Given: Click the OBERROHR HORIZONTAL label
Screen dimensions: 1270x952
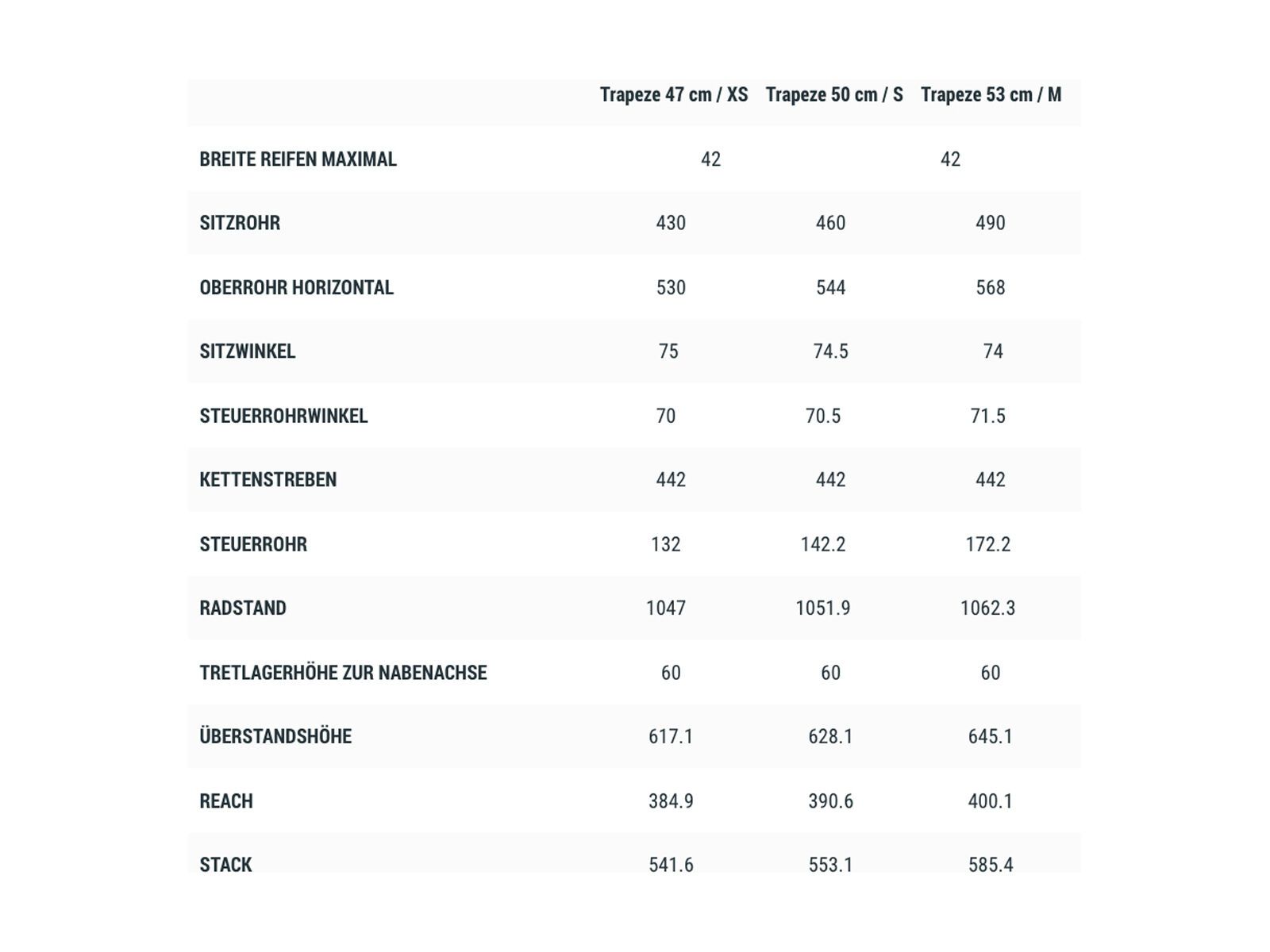Looking at the screenshot, I should [296, 288].
